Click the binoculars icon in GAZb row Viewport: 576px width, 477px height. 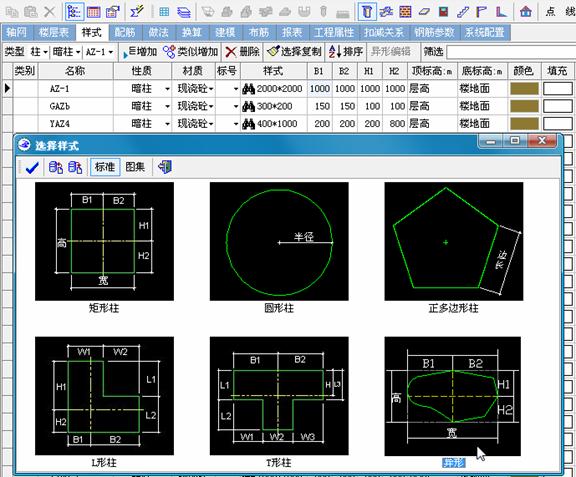248,106
